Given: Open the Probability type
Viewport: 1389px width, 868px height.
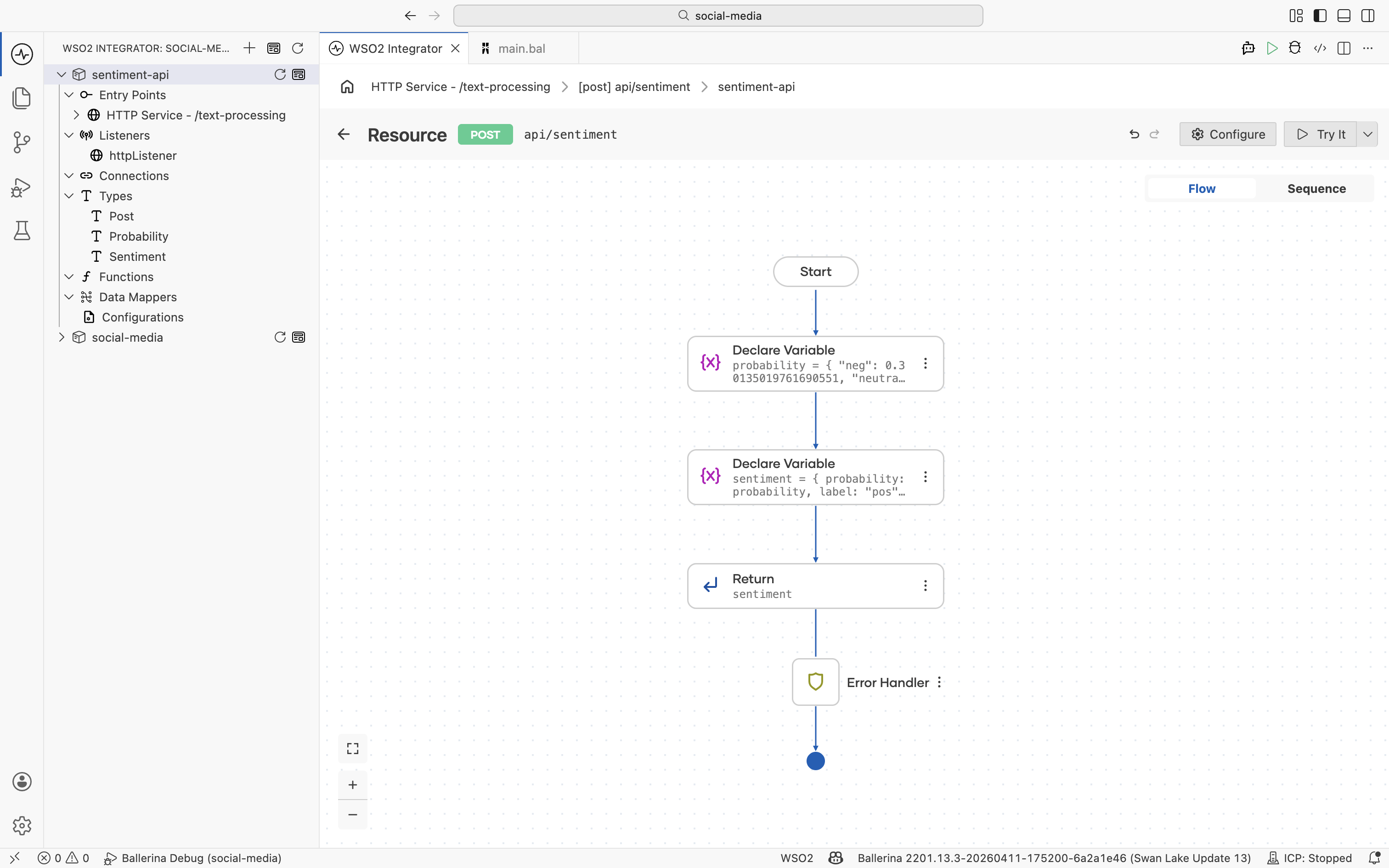Looking at the screenshot, I should (138, 237).
